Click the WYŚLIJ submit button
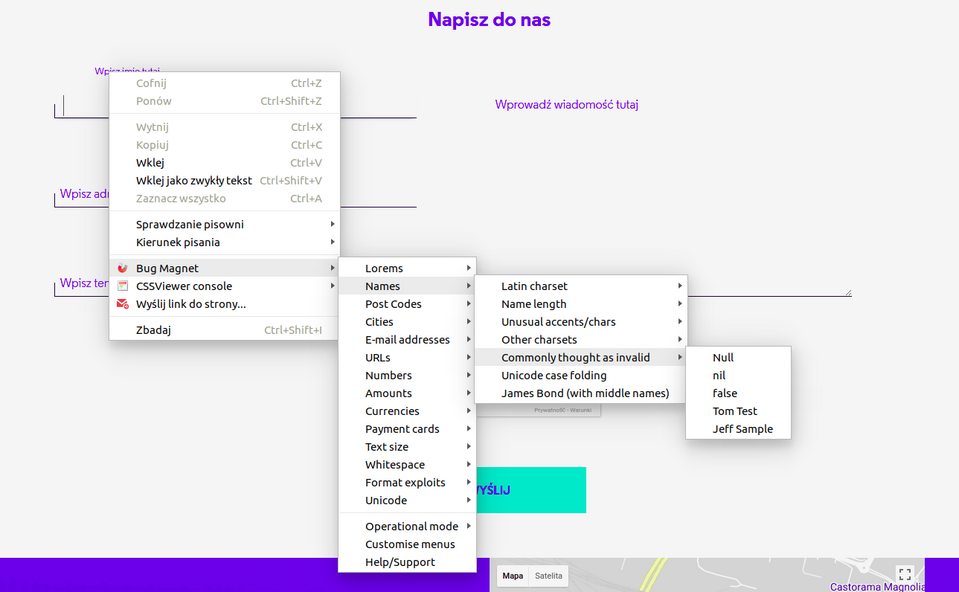 (x=531, y=490)
